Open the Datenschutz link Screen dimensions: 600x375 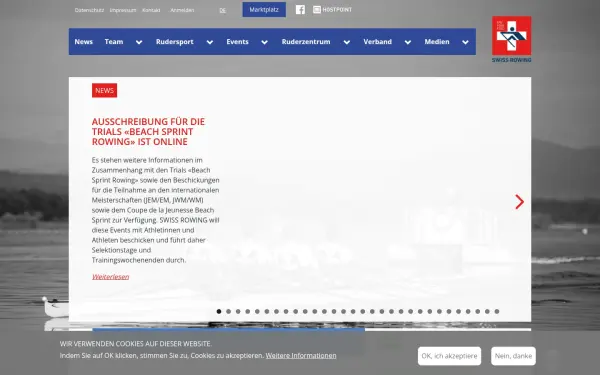click(89, 10)
